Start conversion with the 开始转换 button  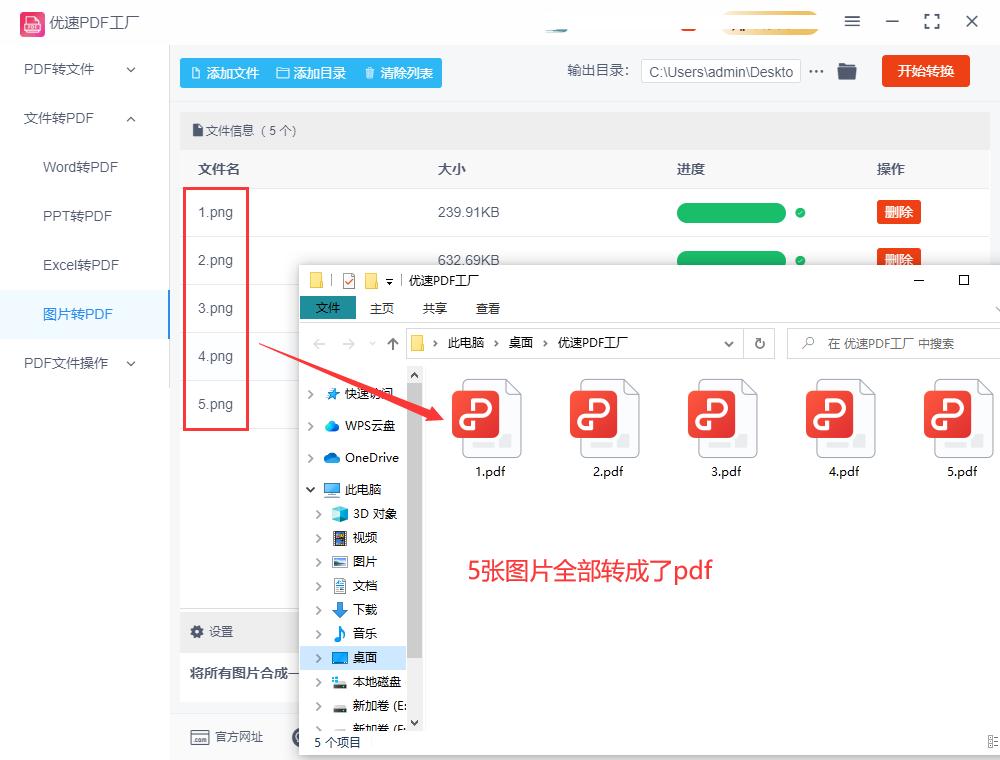tap(925, 71)
